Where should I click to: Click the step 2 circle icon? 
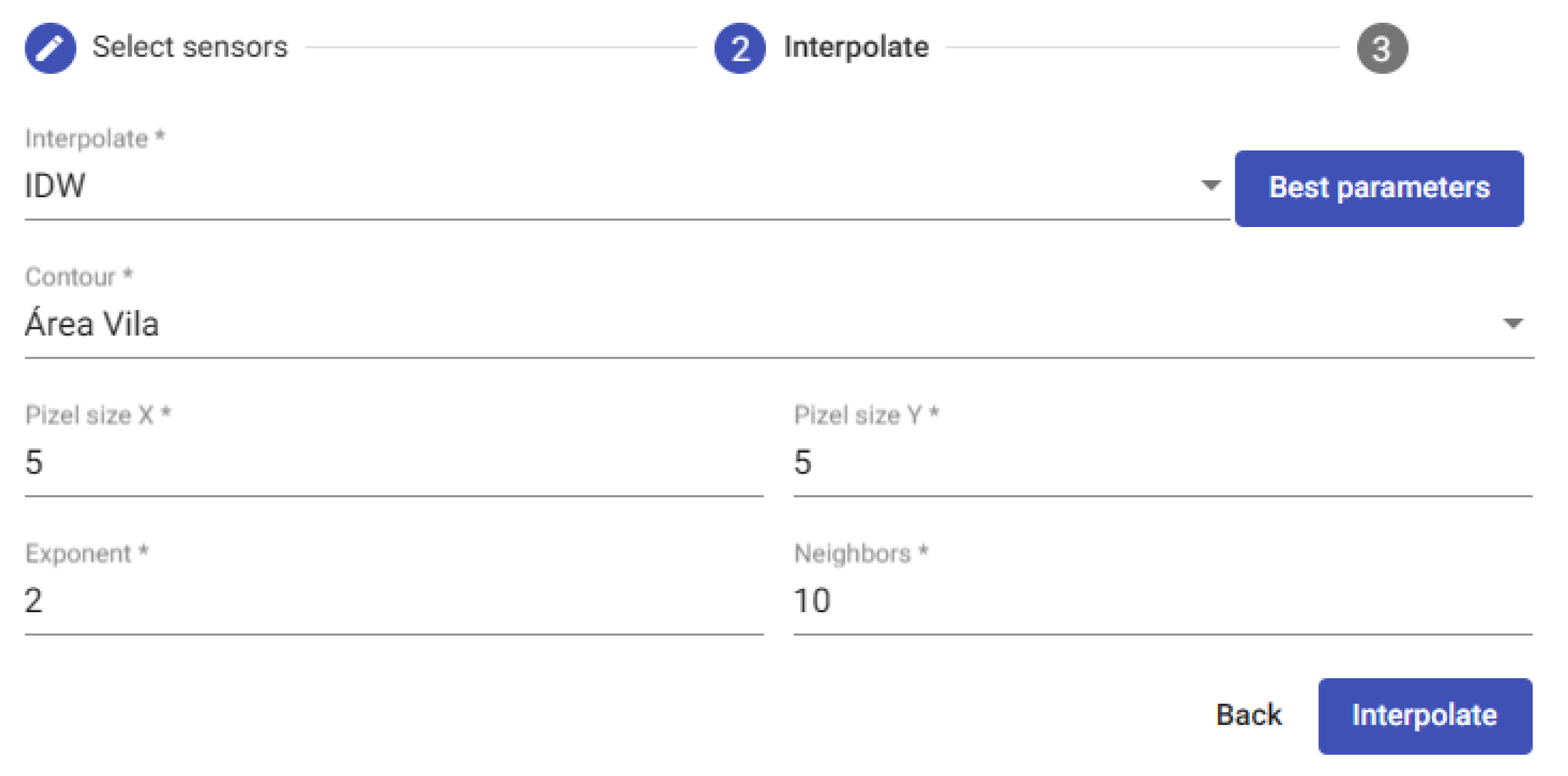pyautogui.click(x=739, y=48)
